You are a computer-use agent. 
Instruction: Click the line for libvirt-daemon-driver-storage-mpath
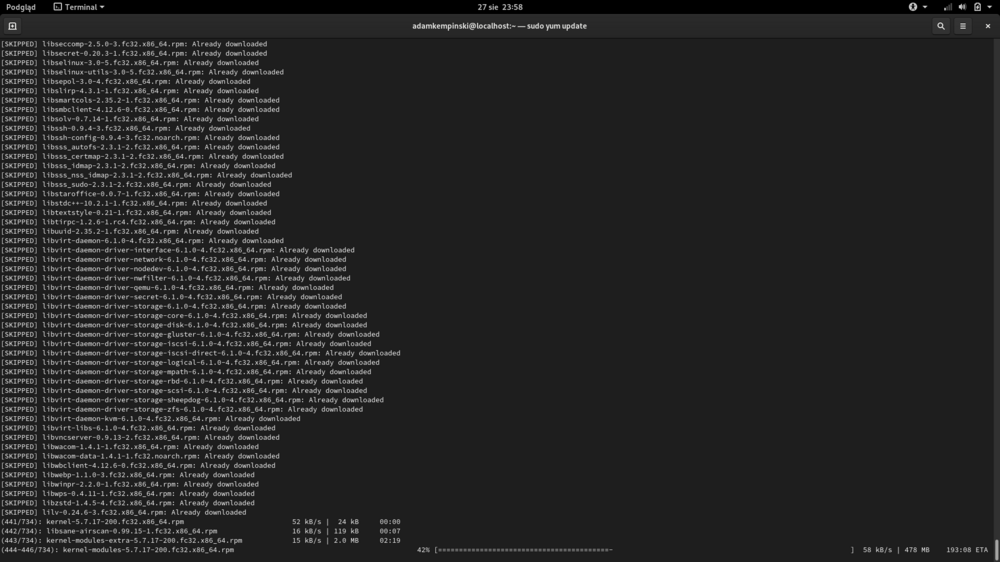point(186,372)
